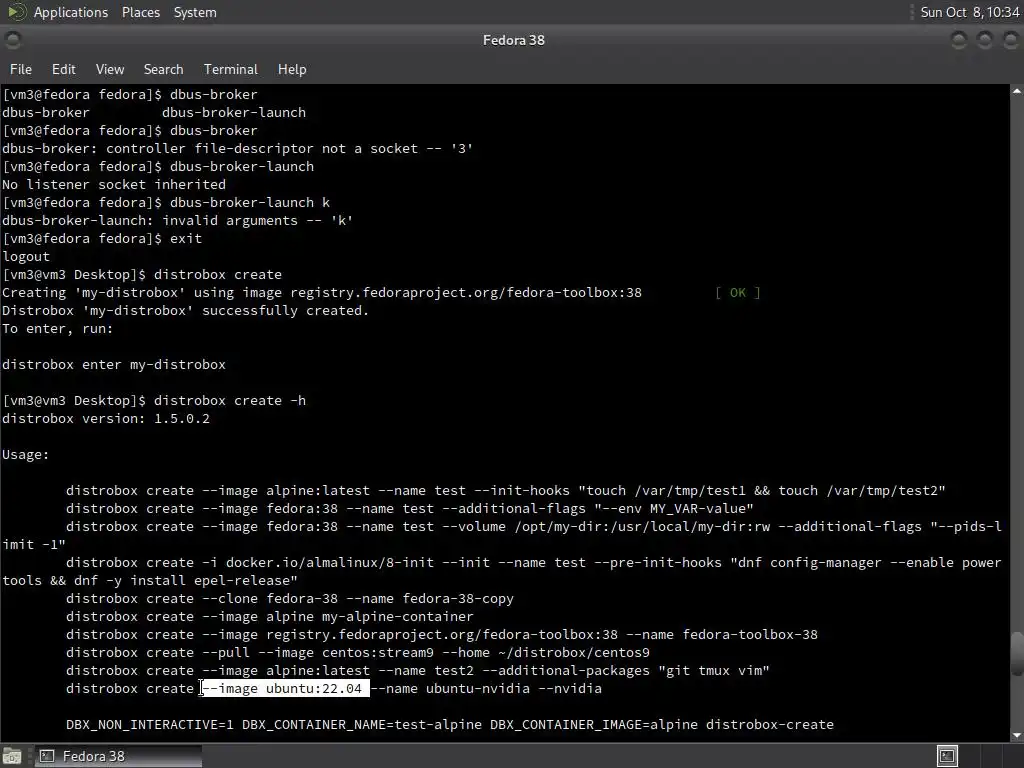Image resolution: width=1024 pixels, height=768 pixels.
Task: Click the '[vm3@fedora fedora]$ exit' line
Action: click(102, 238)
